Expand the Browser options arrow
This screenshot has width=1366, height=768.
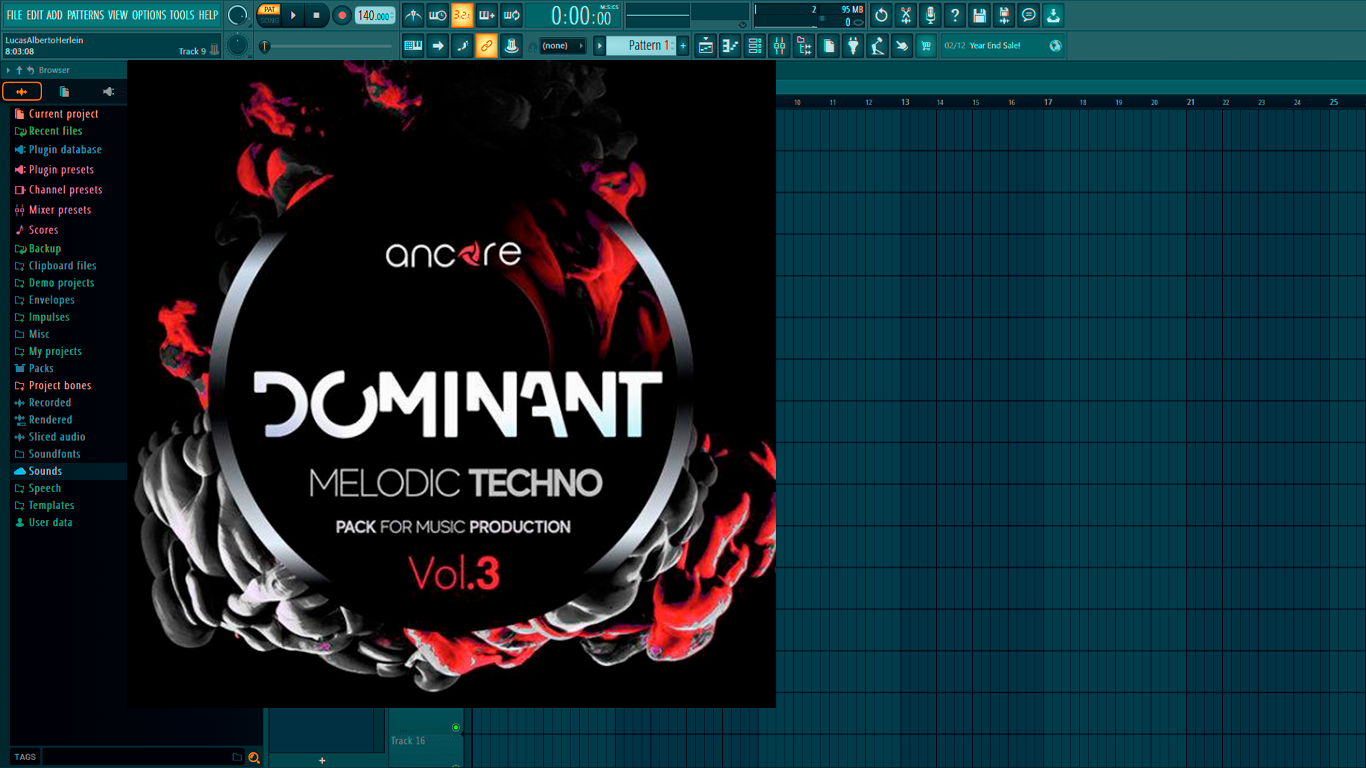click(8, 70)
